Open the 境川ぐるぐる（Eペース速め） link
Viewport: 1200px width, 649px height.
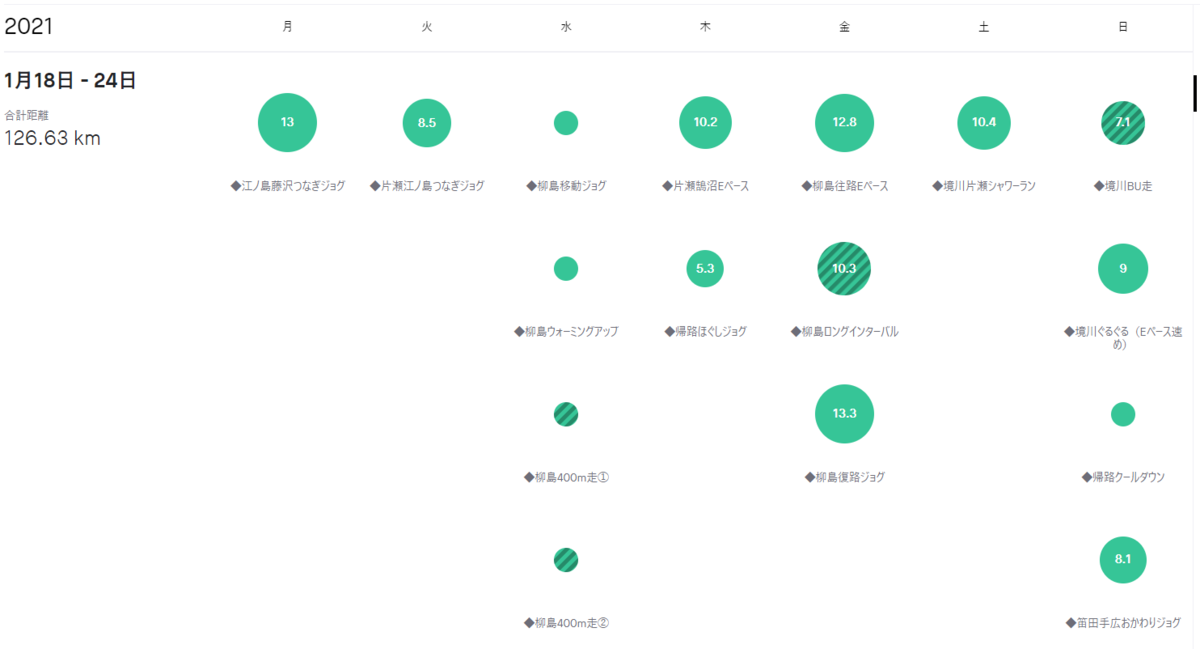click(1123, 337)
